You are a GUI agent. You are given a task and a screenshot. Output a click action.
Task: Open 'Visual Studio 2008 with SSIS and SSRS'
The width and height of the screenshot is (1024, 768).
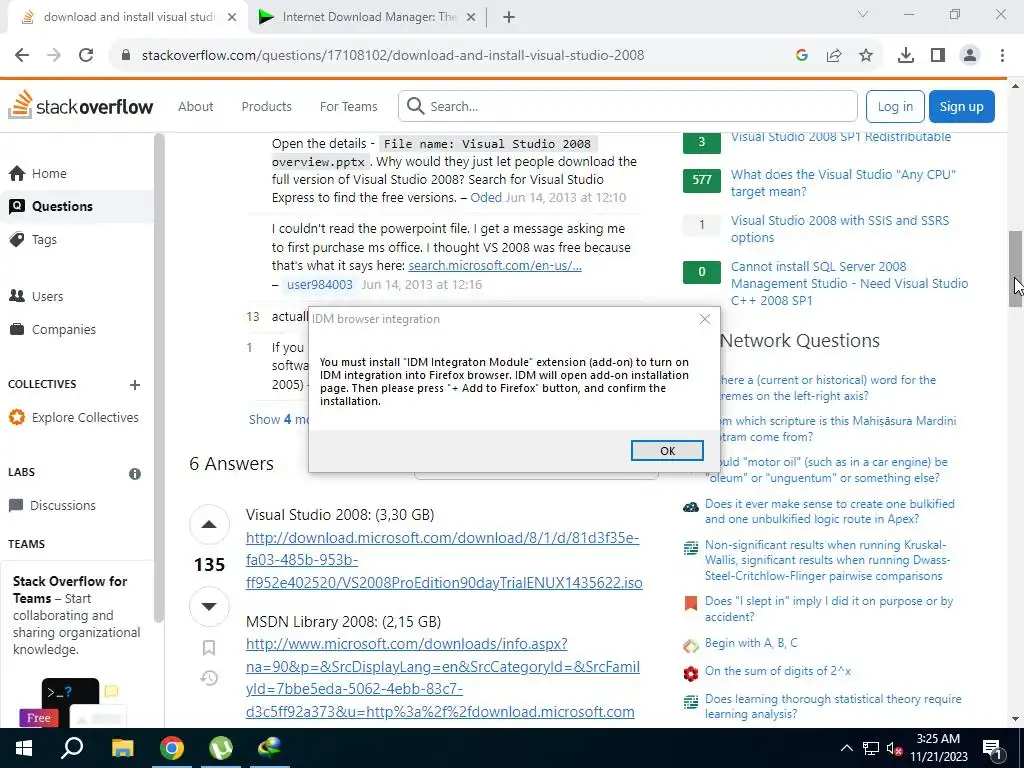(839, 229)
